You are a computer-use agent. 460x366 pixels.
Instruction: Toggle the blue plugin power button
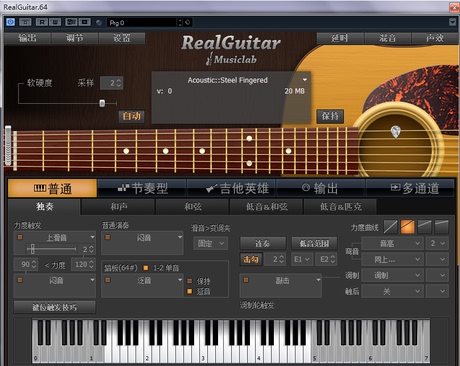pyautogui.click(x=10, y=22)
